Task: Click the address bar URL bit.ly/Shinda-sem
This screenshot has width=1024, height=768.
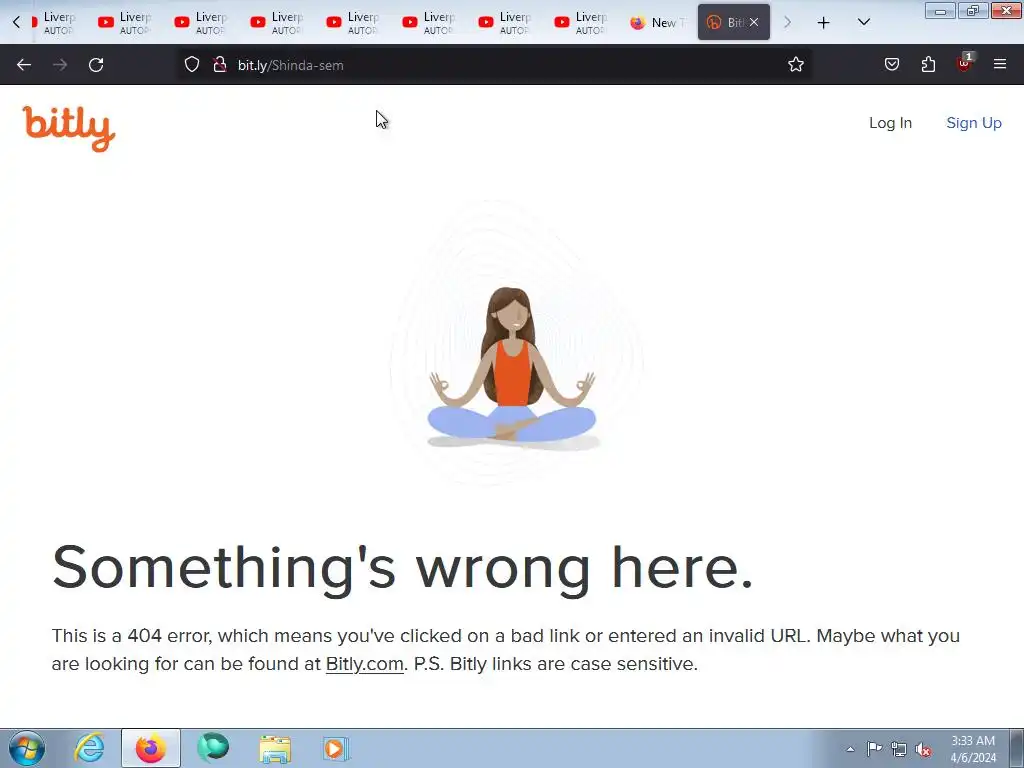Action: click(291, 65)
